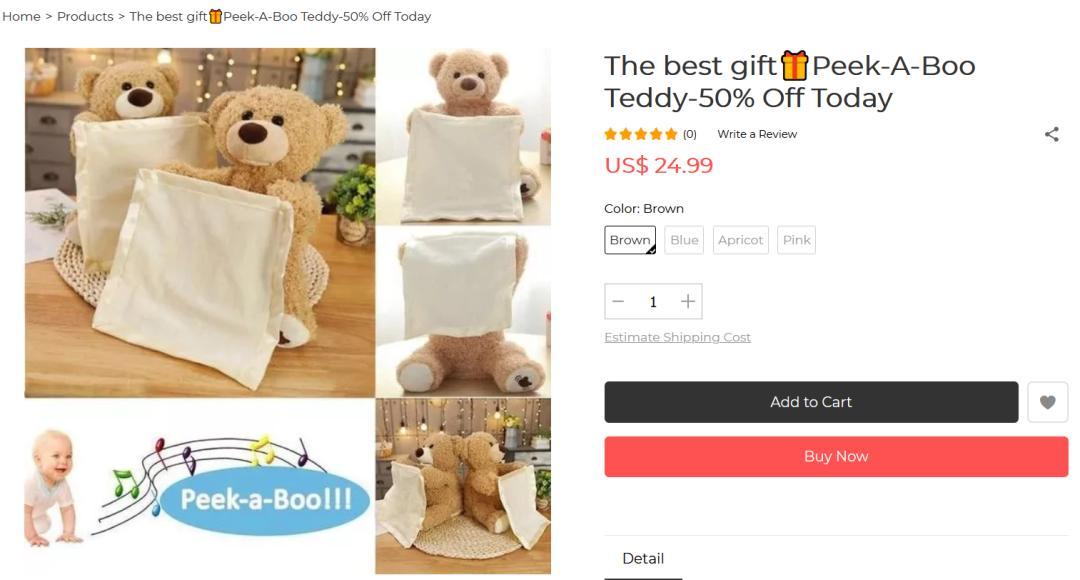1080x580 pixels.
Task: Open Products breadcrumb link
Action: [x=85, y=17]
